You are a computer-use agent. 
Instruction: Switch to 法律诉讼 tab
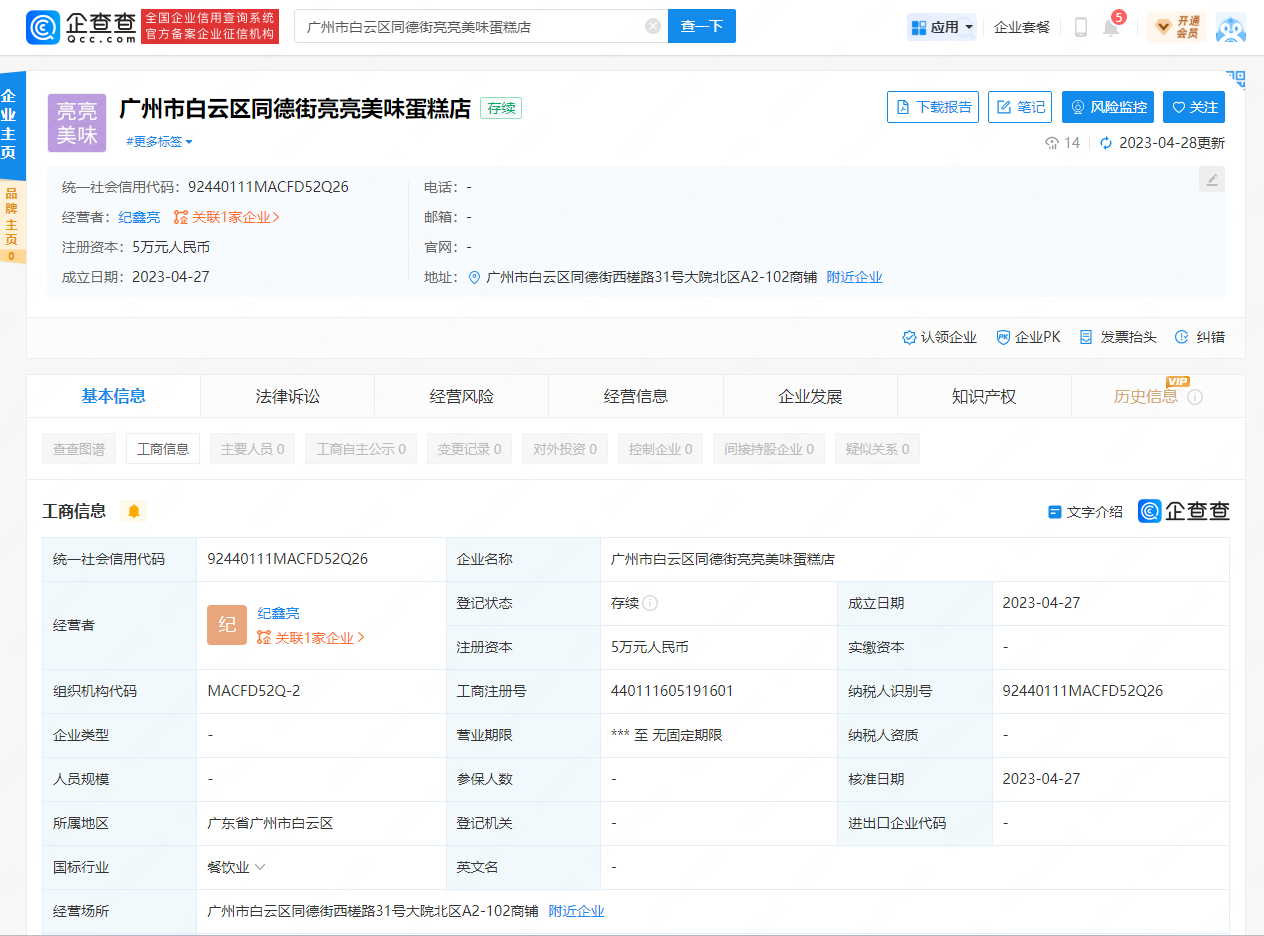click(288, 396)
